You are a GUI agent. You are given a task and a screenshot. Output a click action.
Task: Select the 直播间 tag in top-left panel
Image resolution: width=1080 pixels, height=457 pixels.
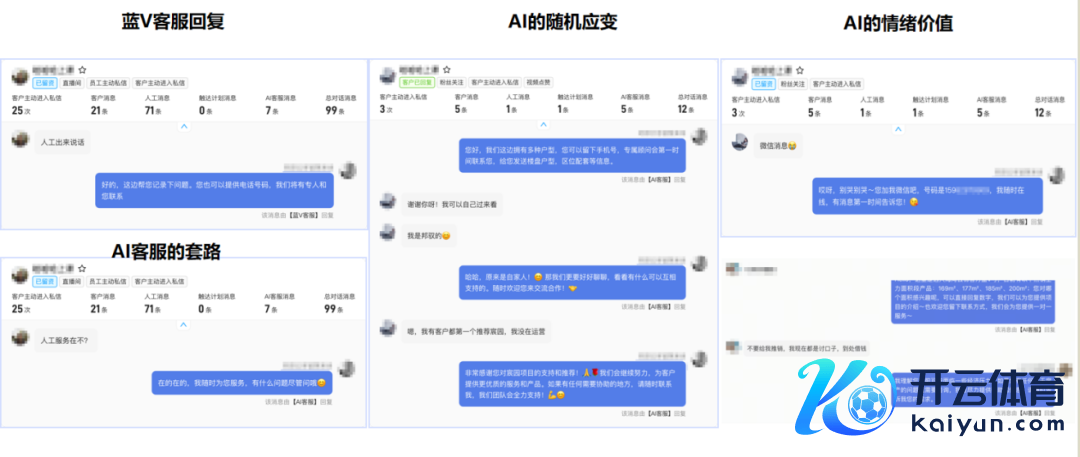[x=72, y=84]
